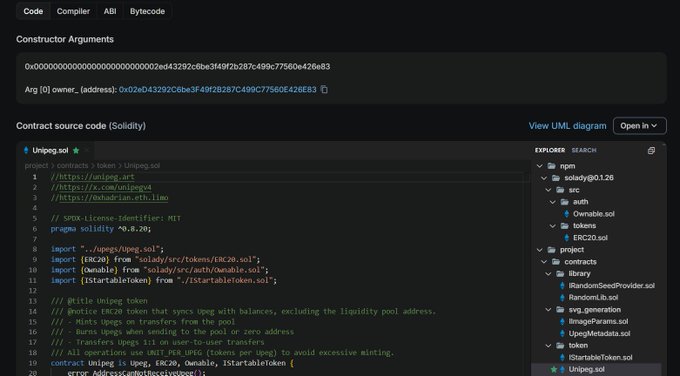Click the token folder icon in explorer
Screen dimensions: 680x376
pos(560,345)
